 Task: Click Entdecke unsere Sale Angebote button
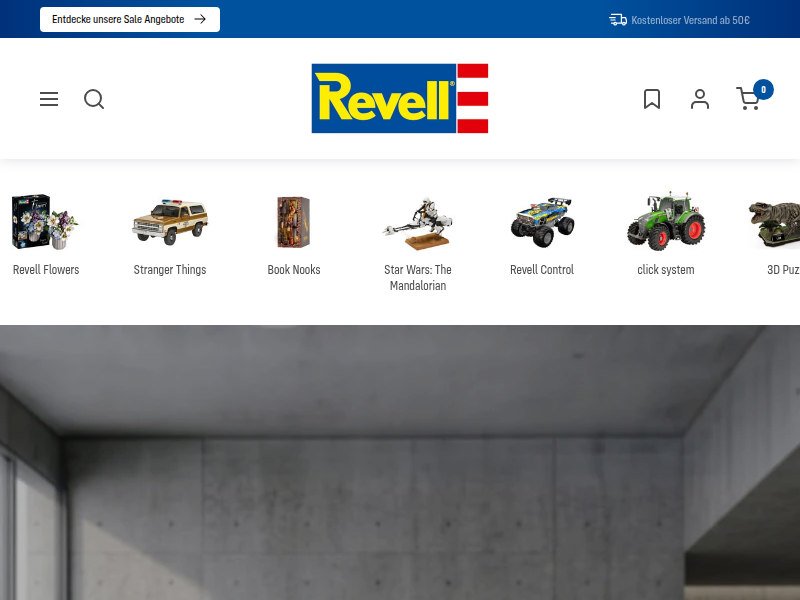(x=130, y=19)
